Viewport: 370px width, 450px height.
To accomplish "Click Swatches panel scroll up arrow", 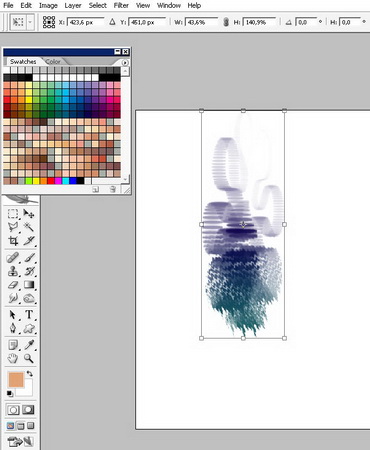I will (x=125, y=71).
